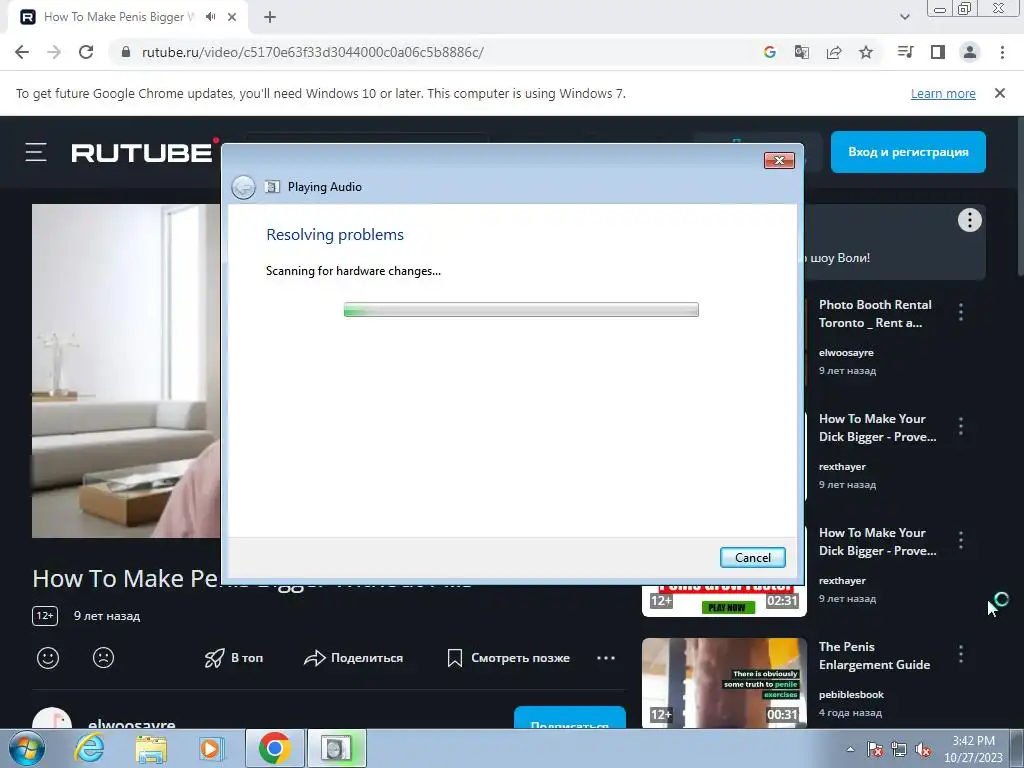Open options for first rexthayer video
1024x768 pixels.
961,426
